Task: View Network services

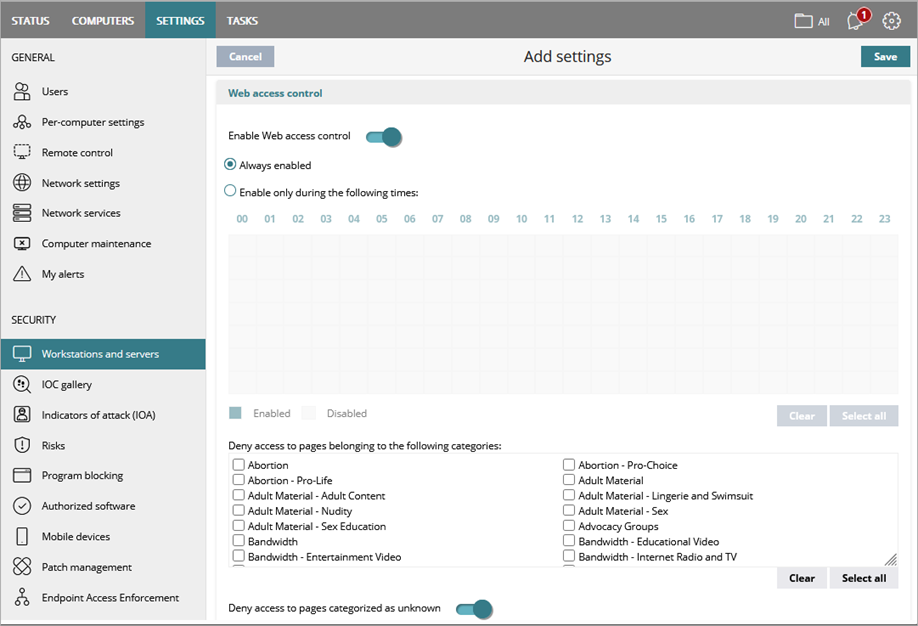Action: click(79, 212)
